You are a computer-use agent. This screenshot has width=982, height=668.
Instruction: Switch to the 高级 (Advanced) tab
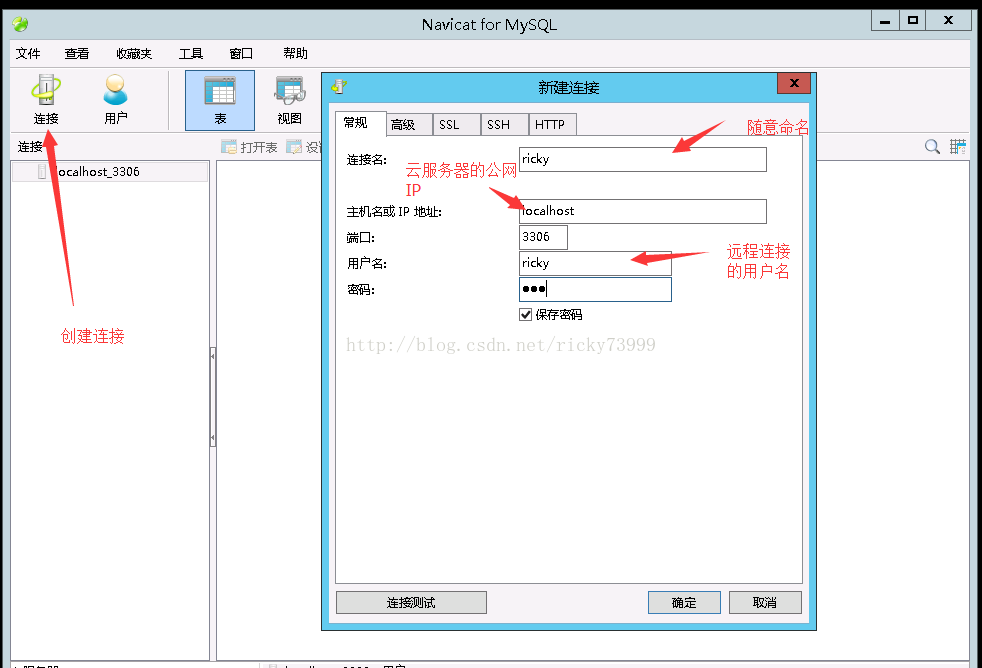coord(410,125)
